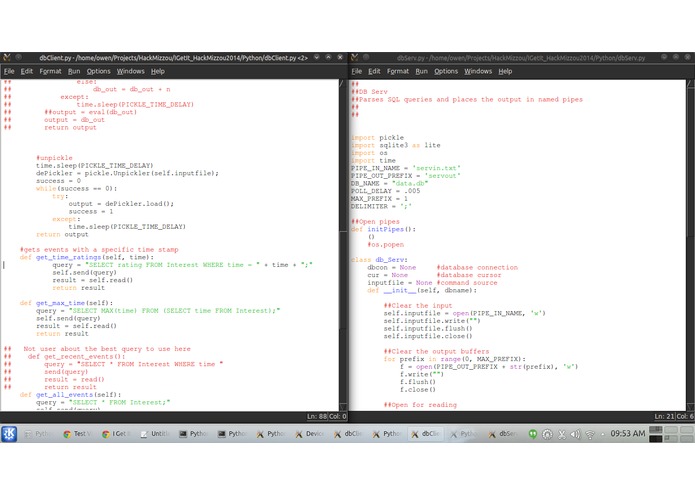
Task: Click the '##Clear the output buffers' comment
Action: tap(436, 351)
